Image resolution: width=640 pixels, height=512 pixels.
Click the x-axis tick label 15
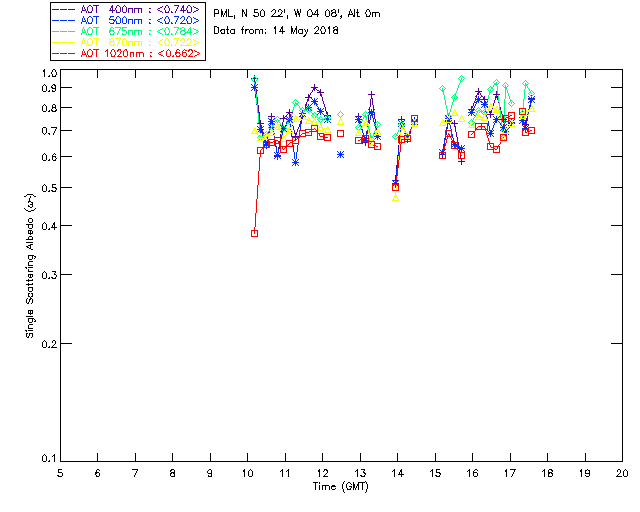(435, 472)
